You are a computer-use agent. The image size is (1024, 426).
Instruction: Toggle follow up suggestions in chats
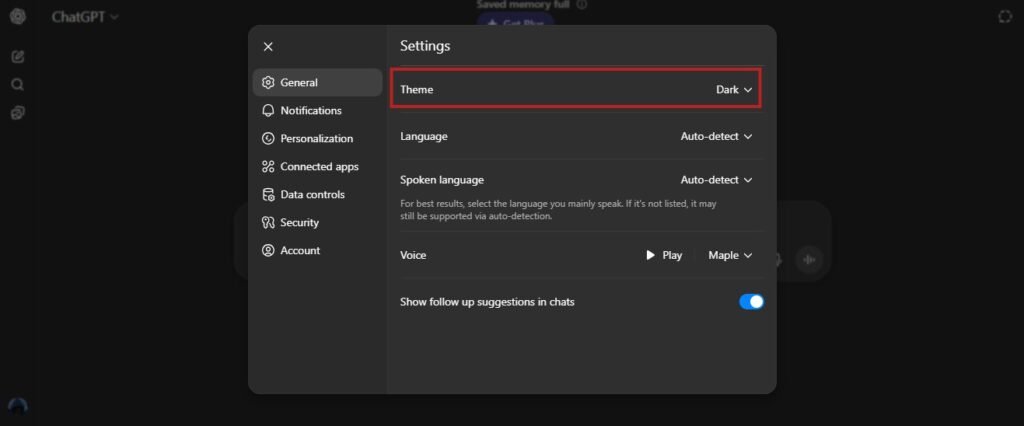click(x=751, y=302)
